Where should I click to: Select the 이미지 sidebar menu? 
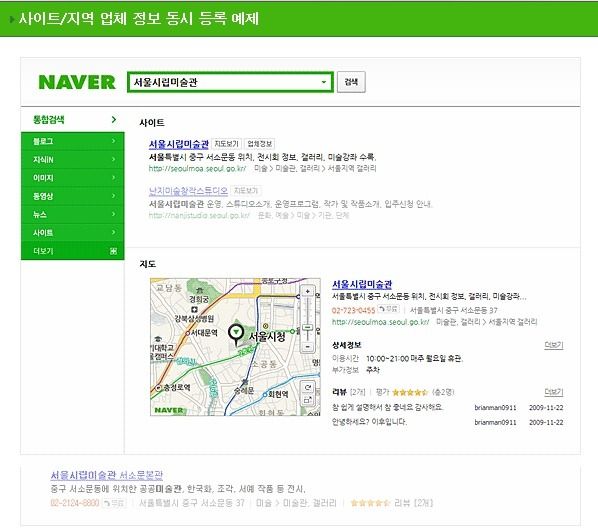pyautogui.click(x=72, y=178)
